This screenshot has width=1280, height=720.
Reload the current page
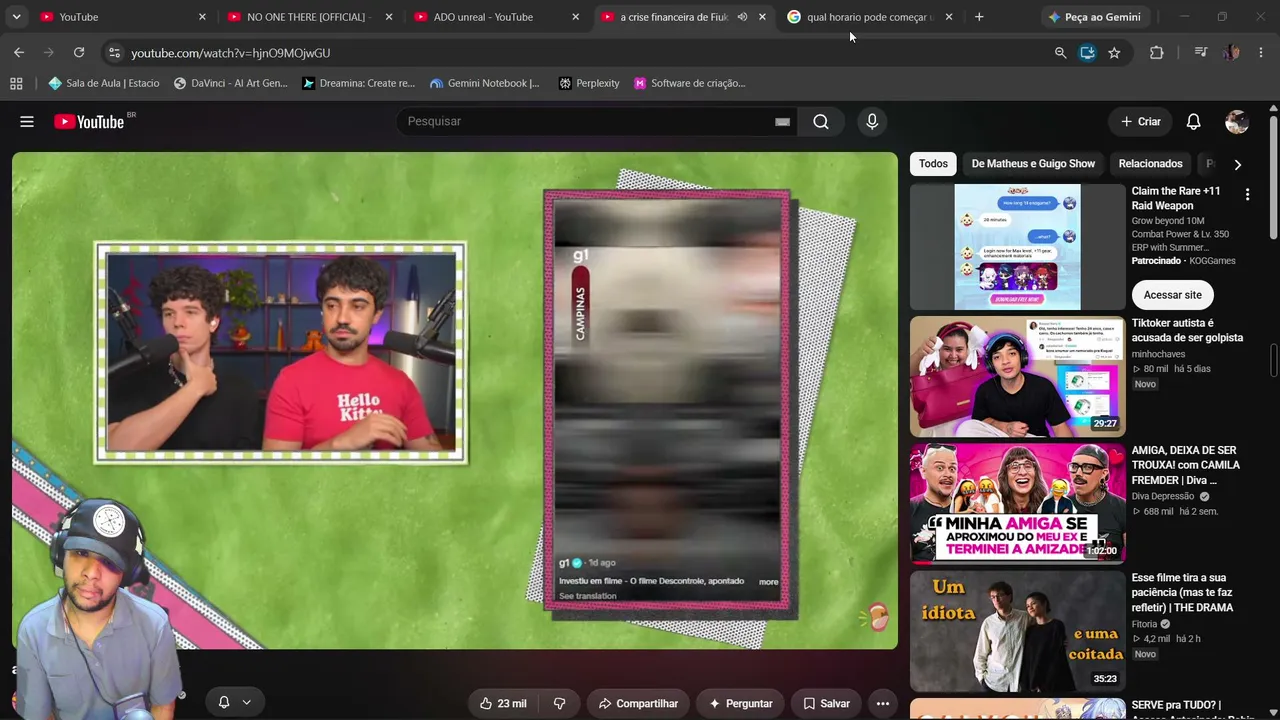coord(79,52)
